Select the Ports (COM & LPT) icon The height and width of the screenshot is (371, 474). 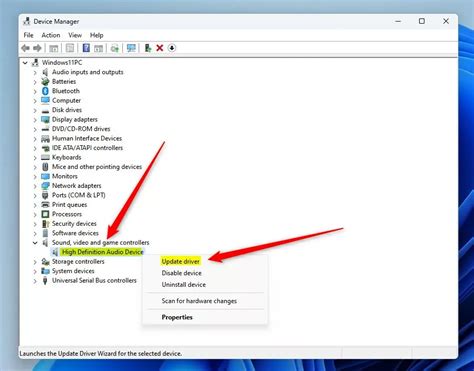click(45, 195)
